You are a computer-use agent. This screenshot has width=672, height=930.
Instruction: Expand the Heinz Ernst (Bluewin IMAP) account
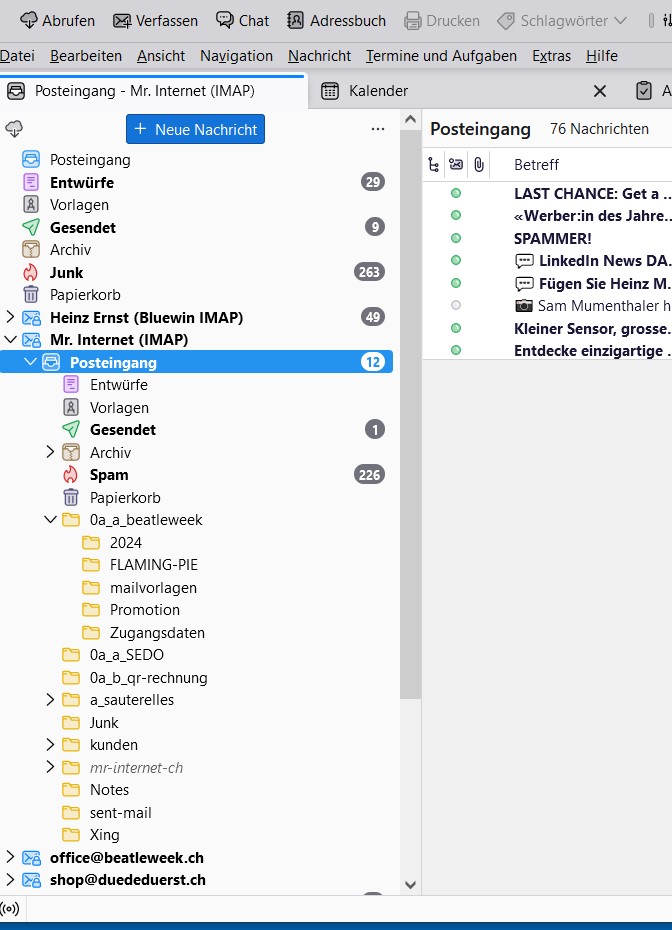click(10, 317)
